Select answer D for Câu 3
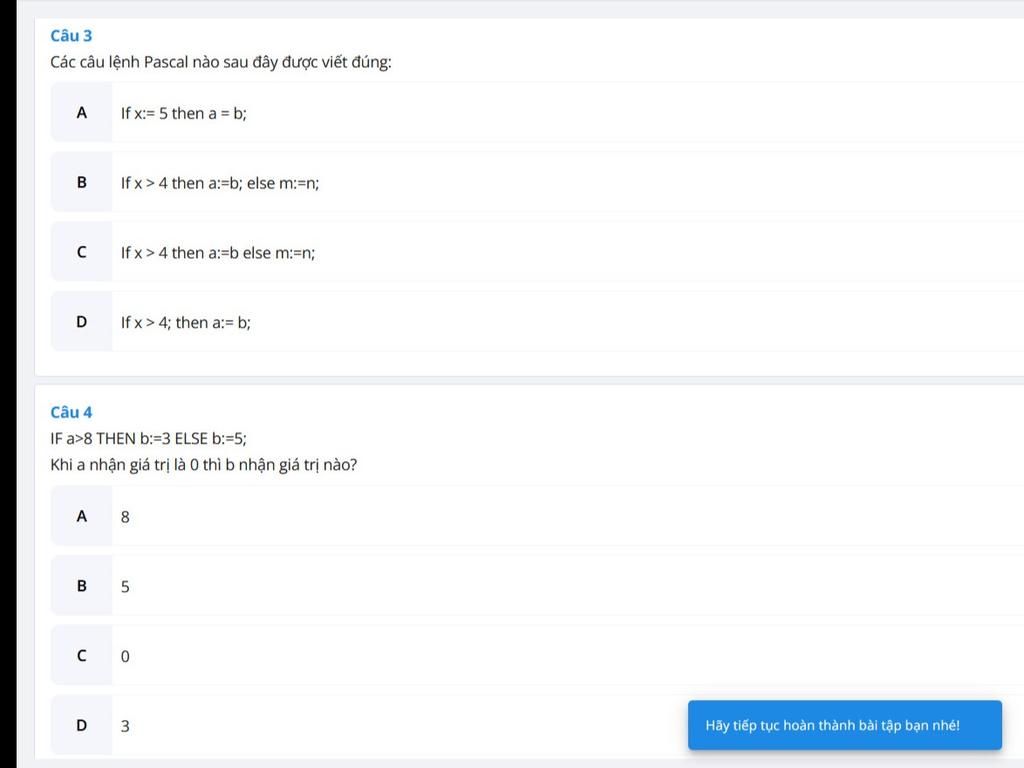The image size is (1024, 768). [x=537, y=322]
